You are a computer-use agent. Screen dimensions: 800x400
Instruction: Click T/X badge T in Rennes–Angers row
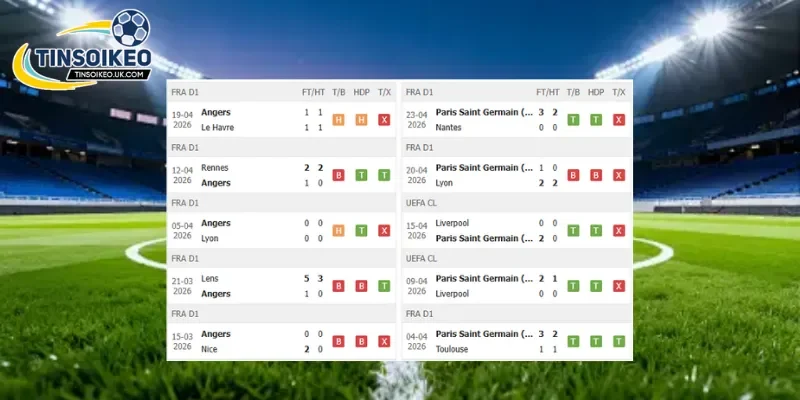[384, 176]
